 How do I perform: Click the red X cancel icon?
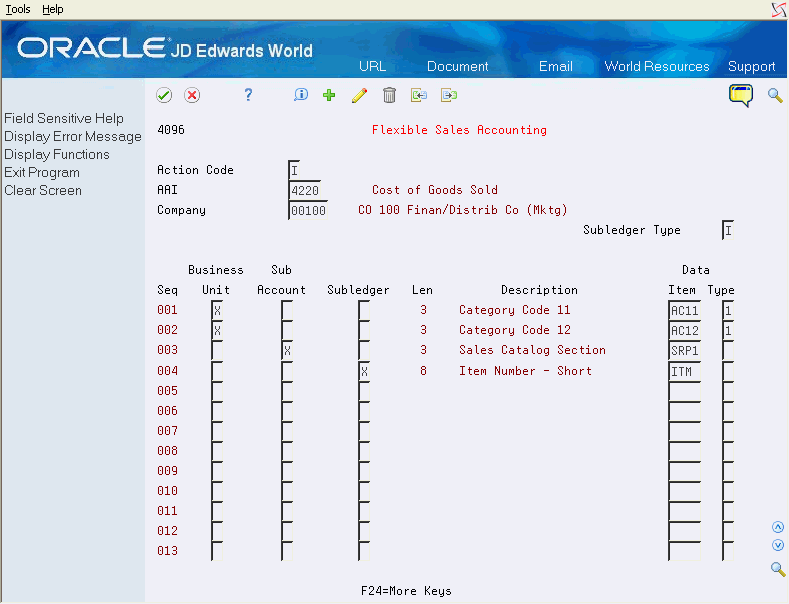pos(192,95)
